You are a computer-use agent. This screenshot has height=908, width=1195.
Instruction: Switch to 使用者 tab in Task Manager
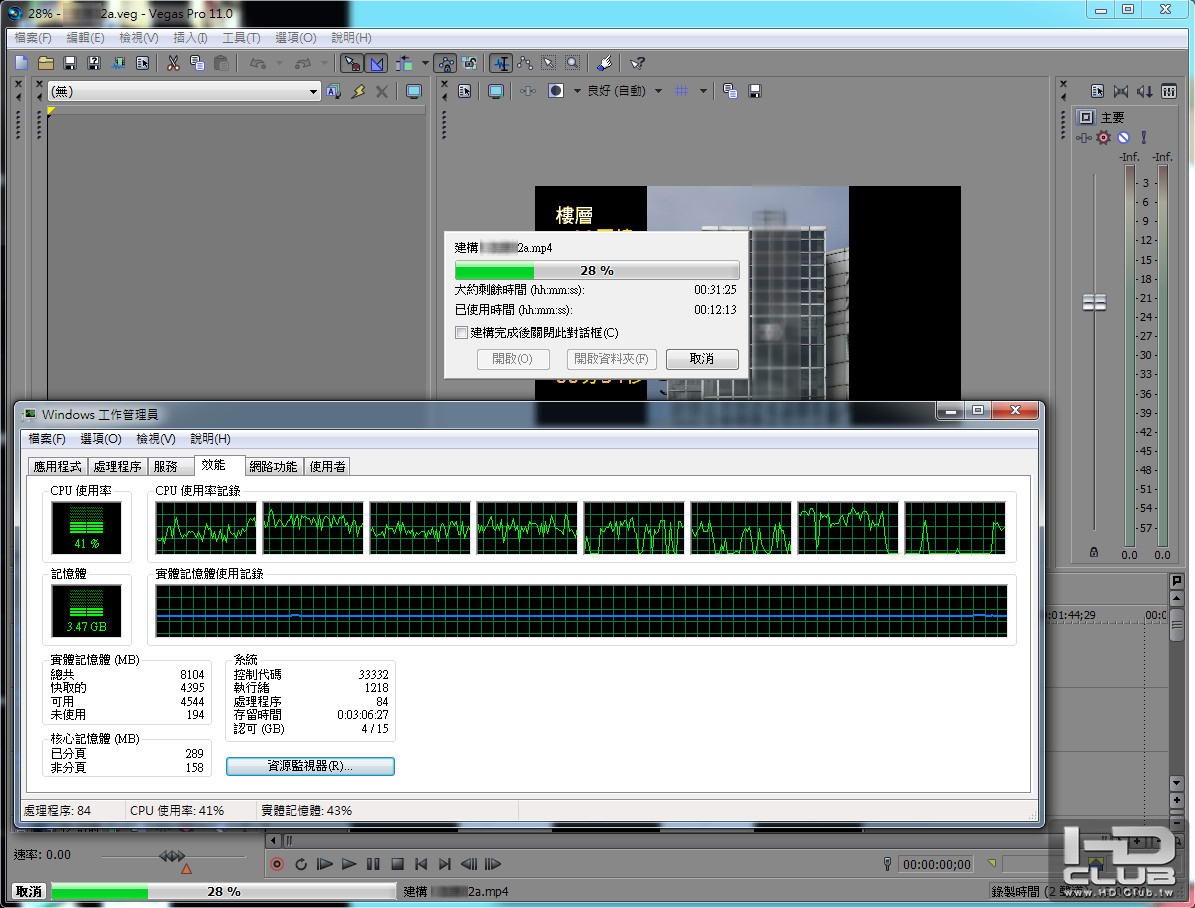coord(327,467)
